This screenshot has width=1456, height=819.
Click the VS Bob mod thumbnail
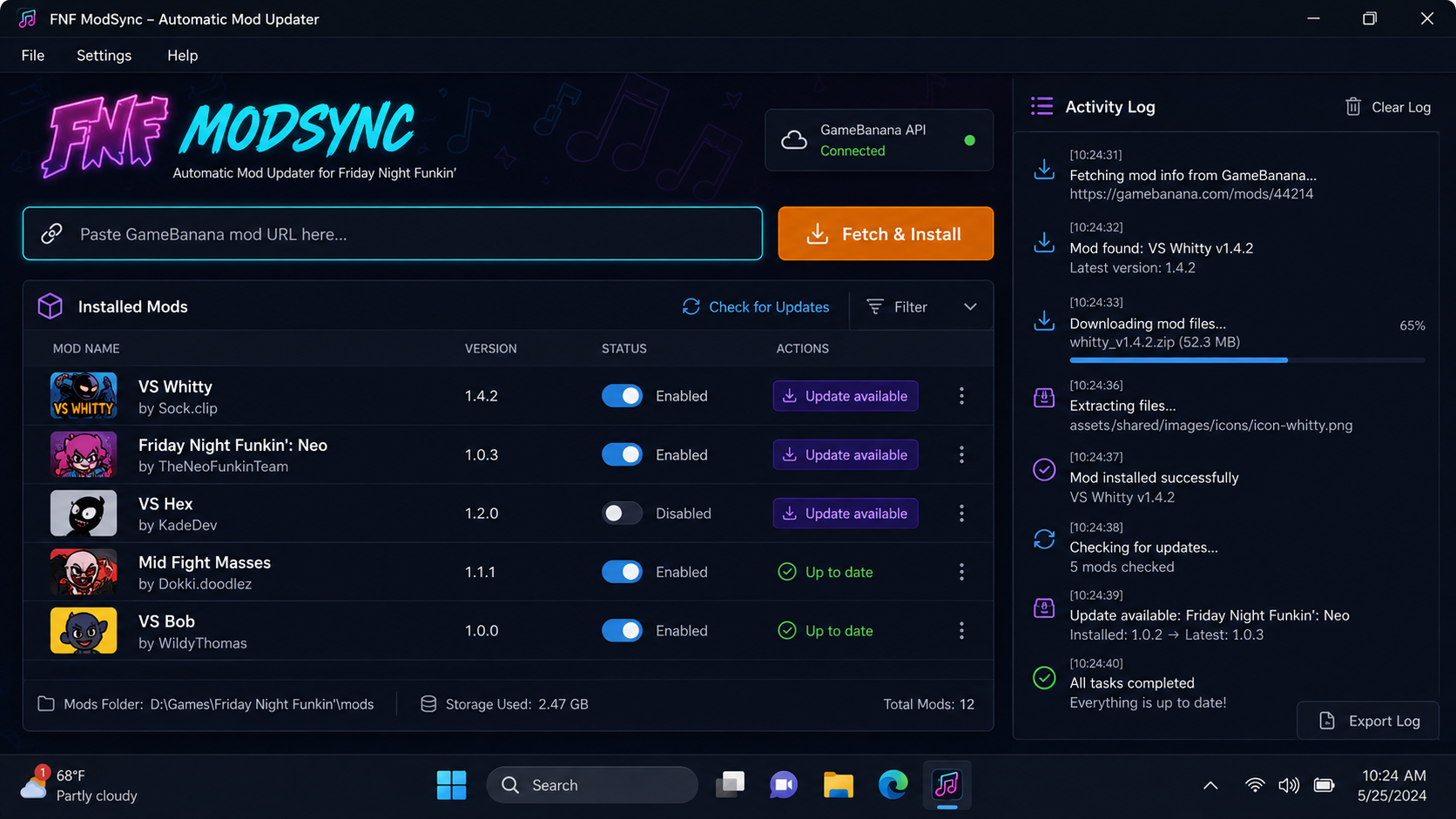[84, 630]
